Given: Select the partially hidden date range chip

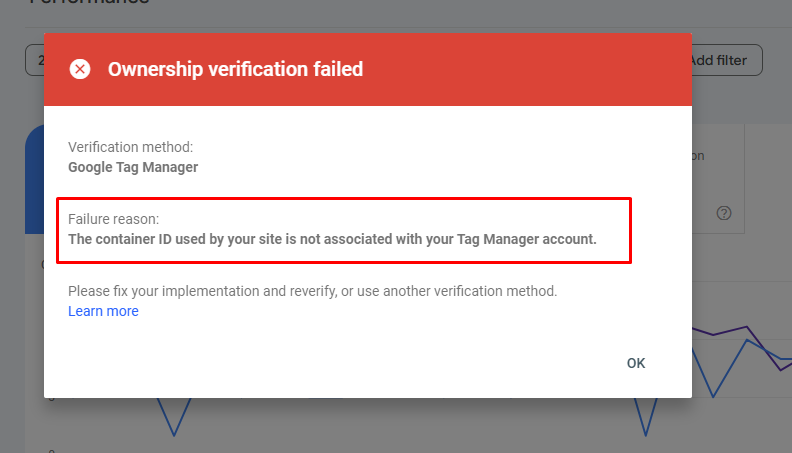Looking at the screenshot, I should (35, 60).
